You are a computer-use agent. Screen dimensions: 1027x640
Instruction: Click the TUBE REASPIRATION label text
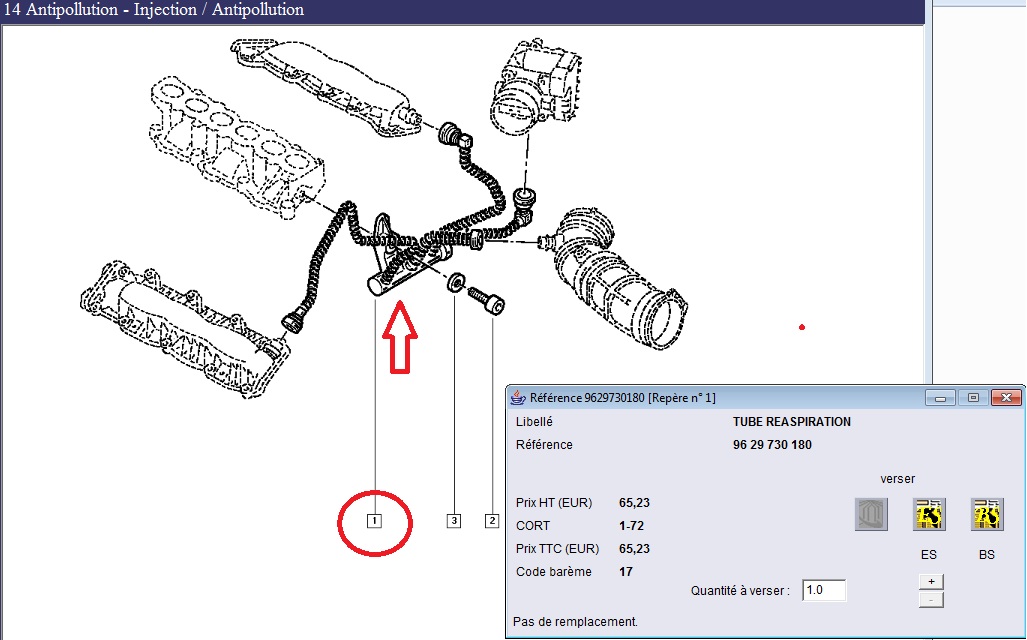(x=791, y=422)
